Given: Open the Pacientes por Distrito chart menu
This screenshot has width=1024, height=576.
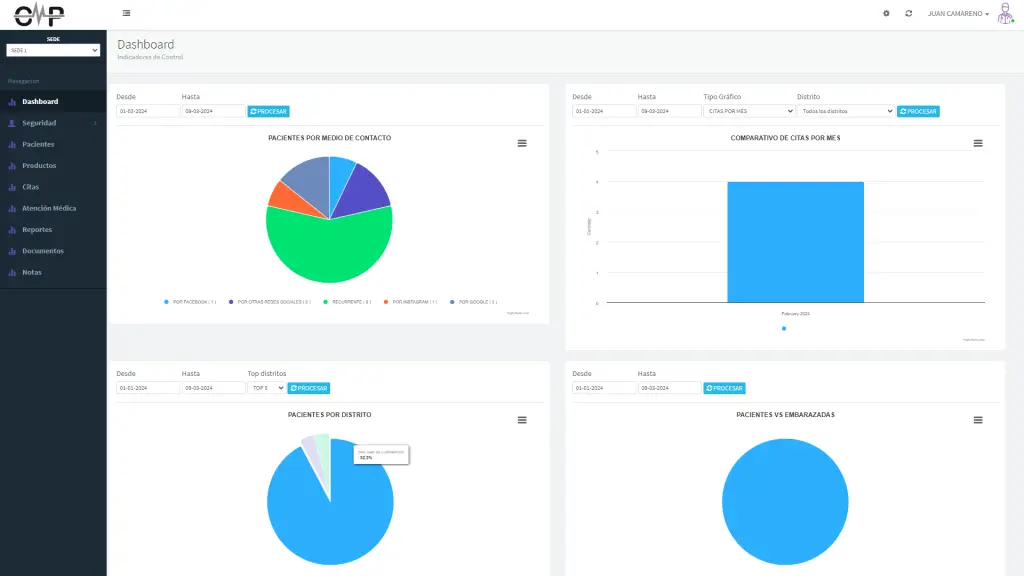Looking at the screenshot, I should tap(522, 420).
